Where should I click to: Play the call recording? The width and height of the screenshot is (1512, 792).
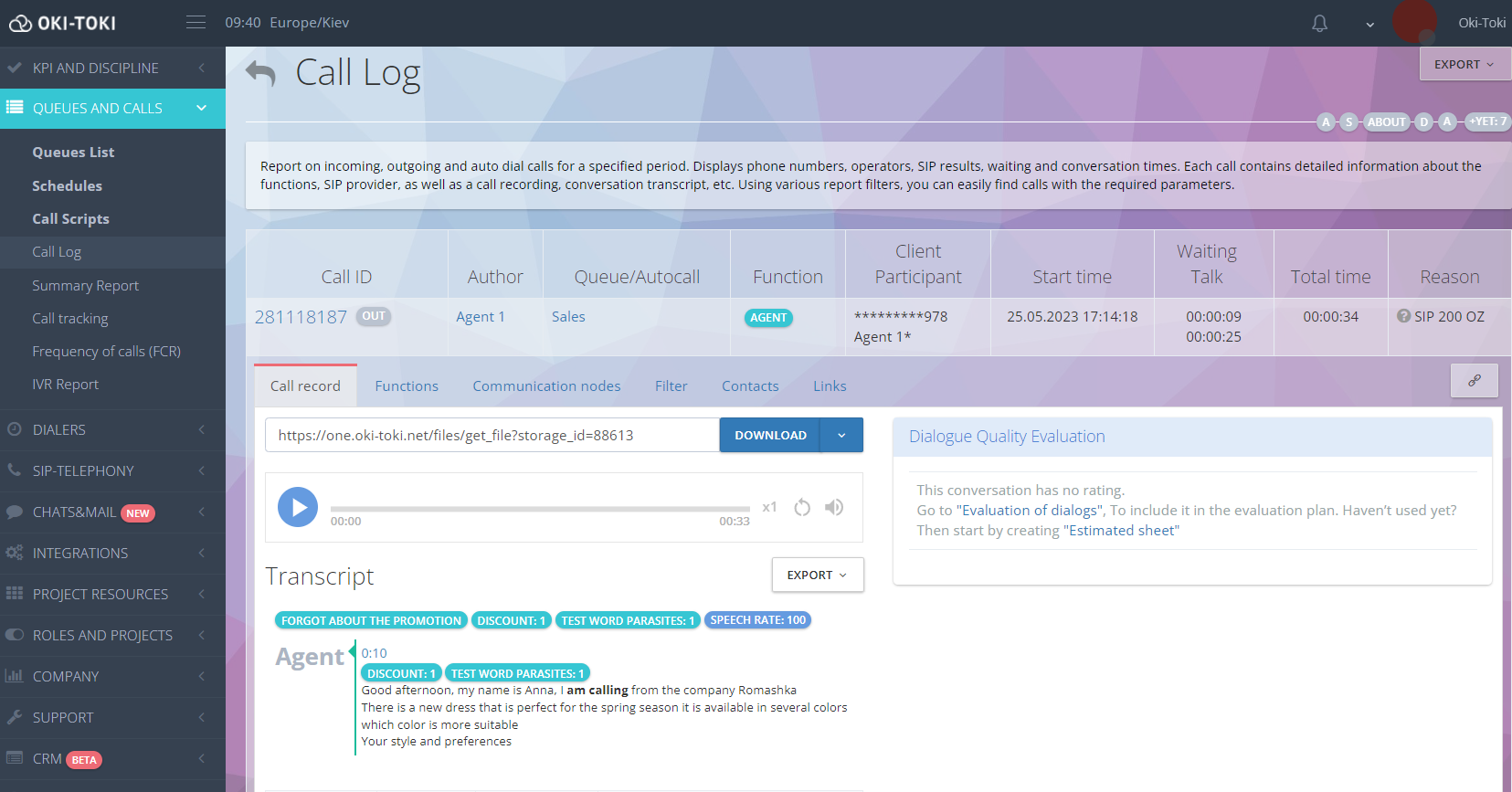(x=298, y=507)
